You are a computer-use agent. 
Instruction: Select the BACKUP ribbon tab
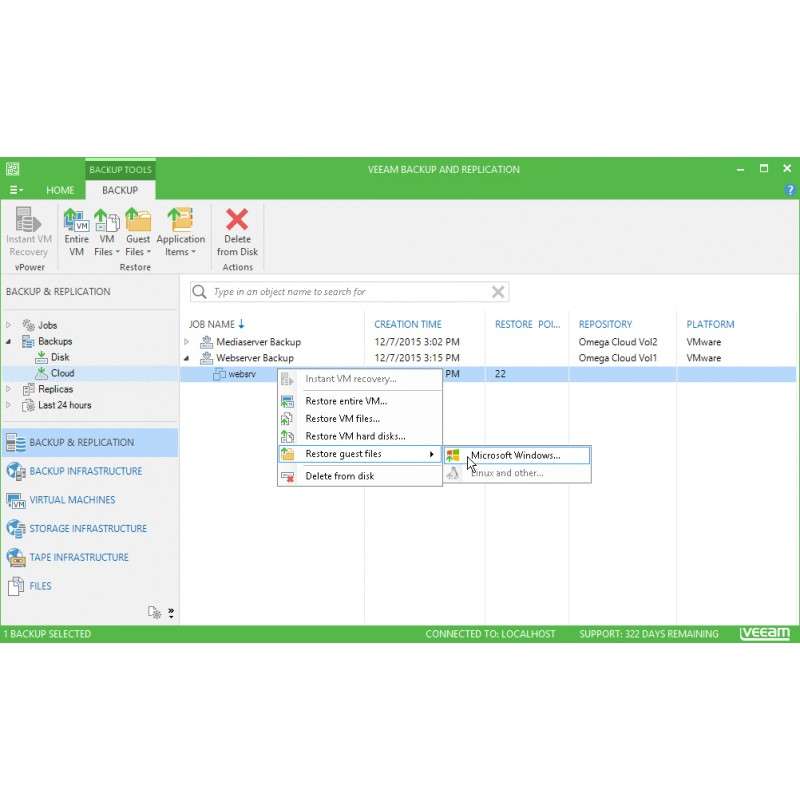(x=120, y=190)
